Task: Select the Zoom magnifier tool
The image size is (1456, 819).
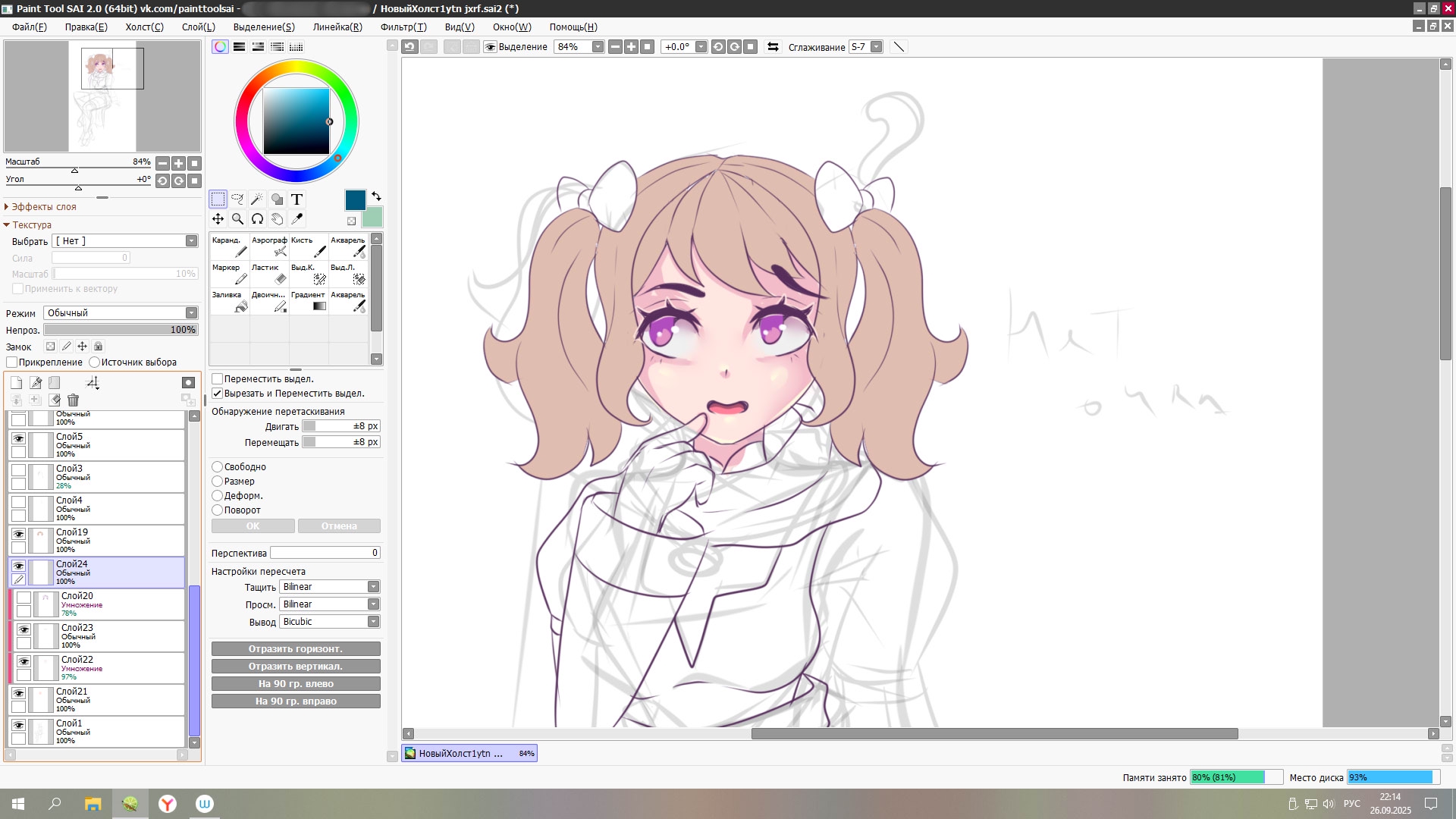Action: [x=237, y=219]
